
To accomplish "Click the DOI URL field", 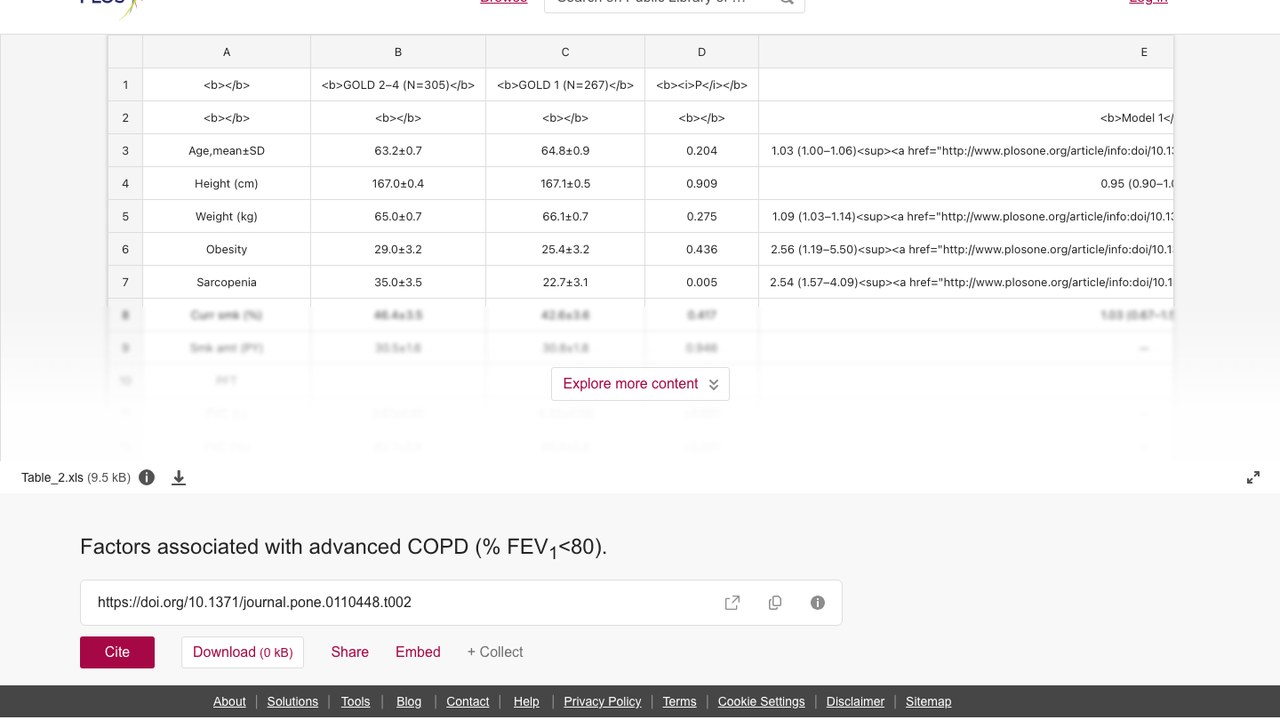I will point(461,602).
